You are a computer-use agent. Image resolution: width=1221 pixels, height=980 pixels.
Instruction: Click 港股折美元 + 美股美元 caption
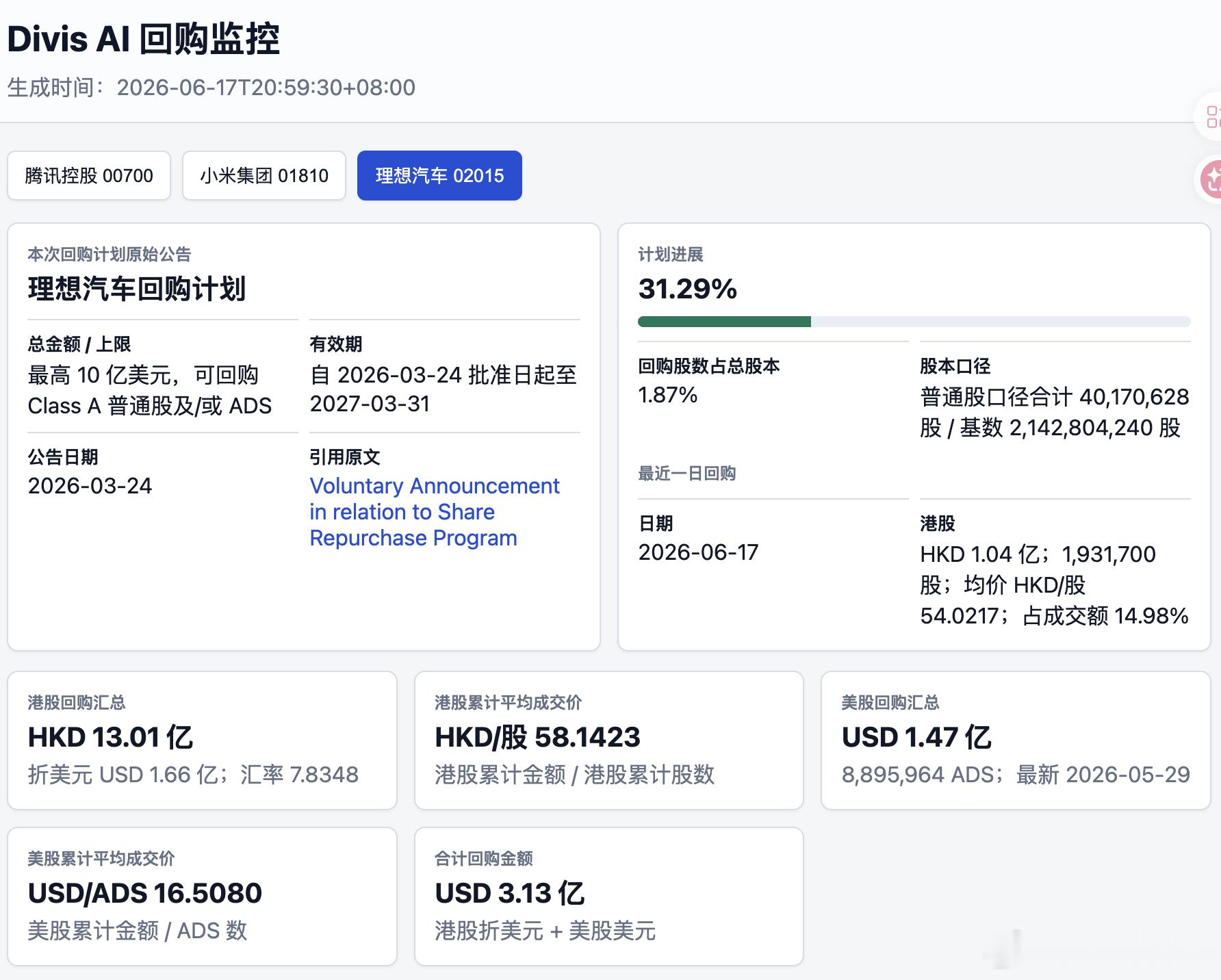(545, 931)
